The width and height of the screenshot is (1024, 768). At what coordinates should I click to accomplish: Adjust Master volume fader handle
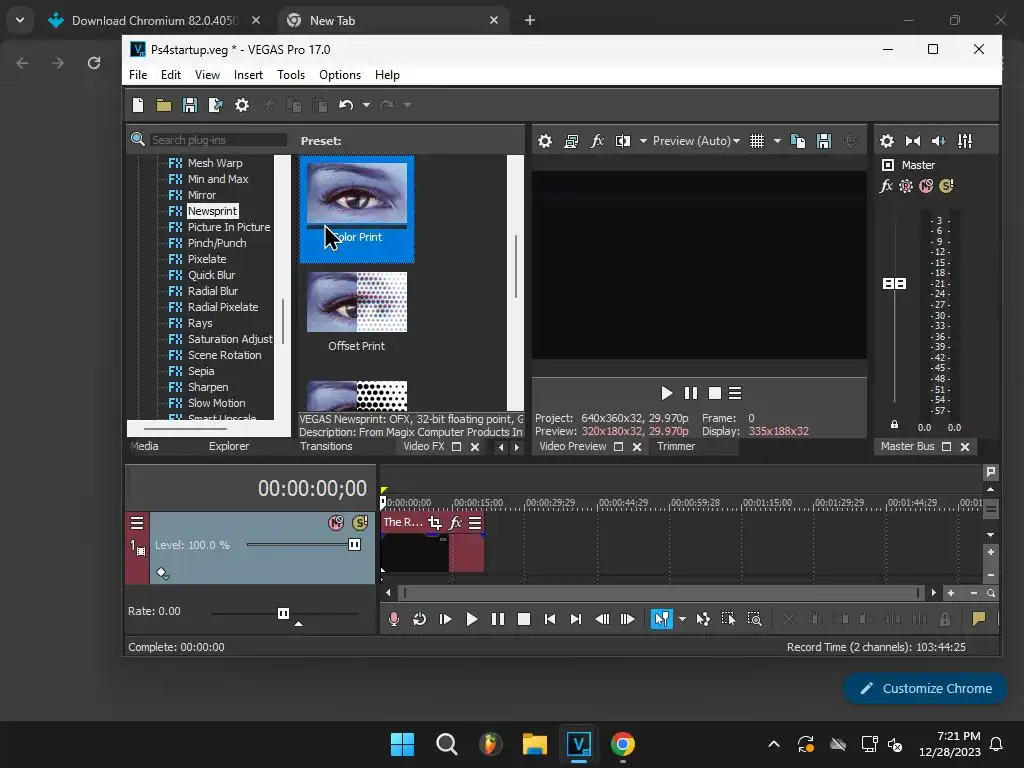click(895, 283)
